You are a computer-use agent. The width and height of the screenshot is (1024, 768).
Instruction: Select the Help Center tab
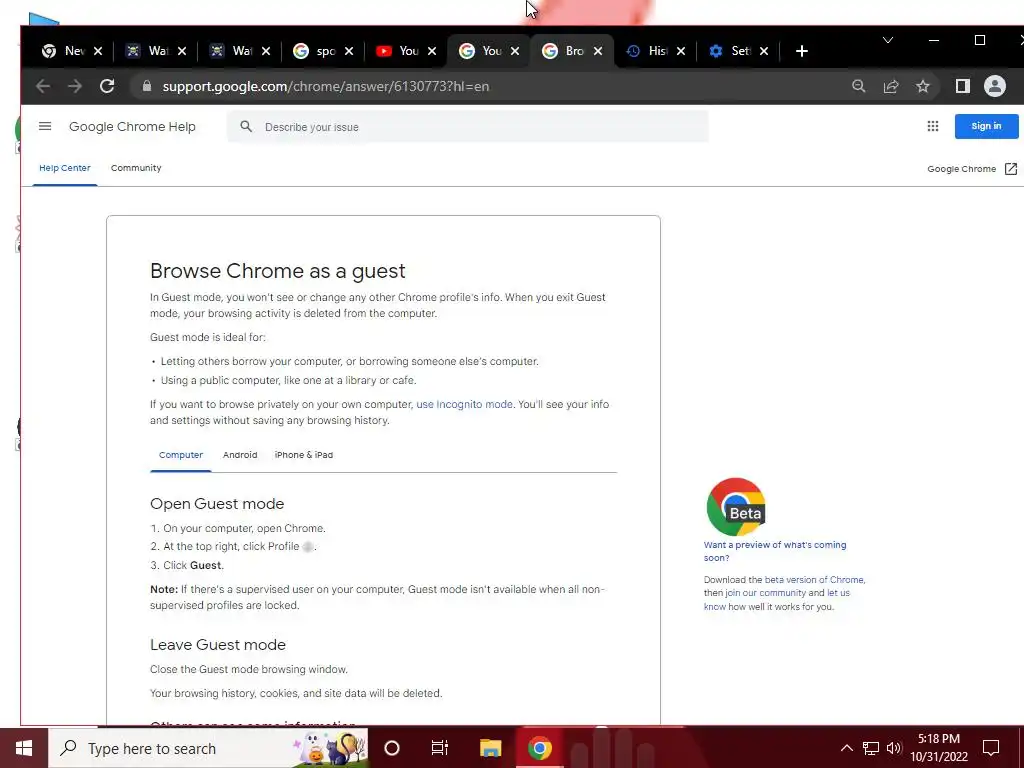click(65, 168)
